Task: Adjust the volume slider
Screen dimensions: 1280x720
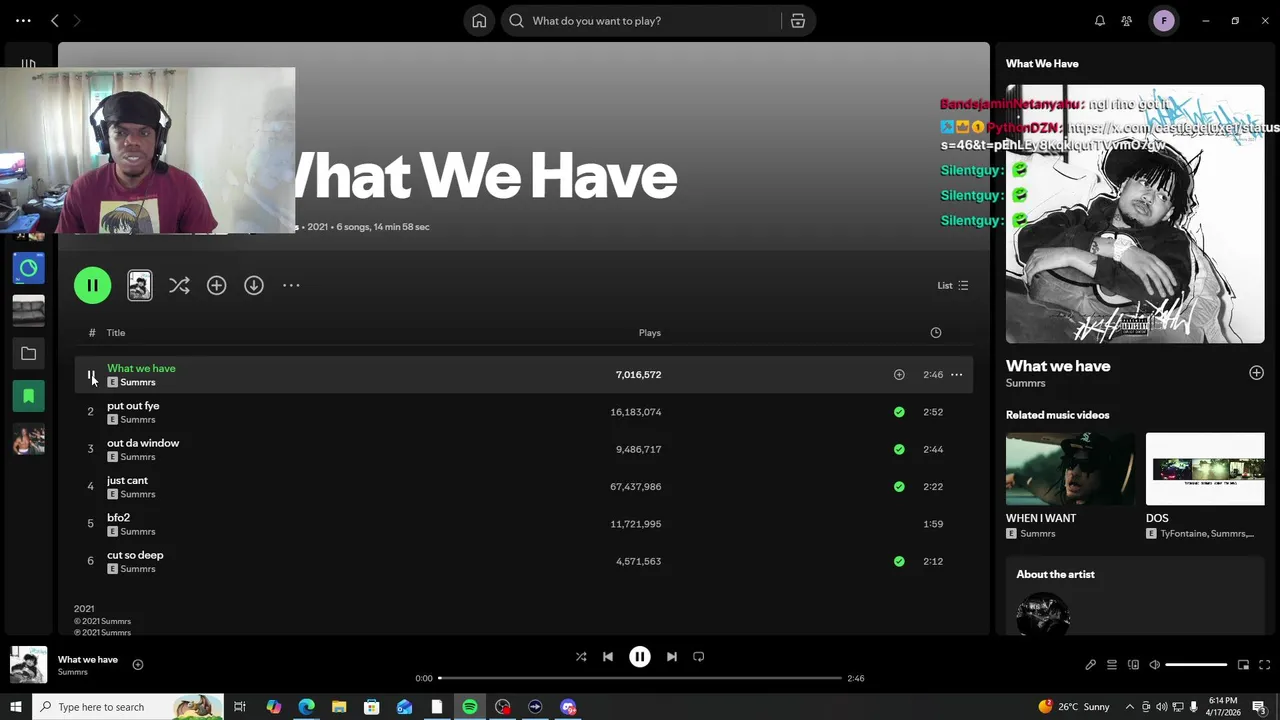Action: [1196, 665]
